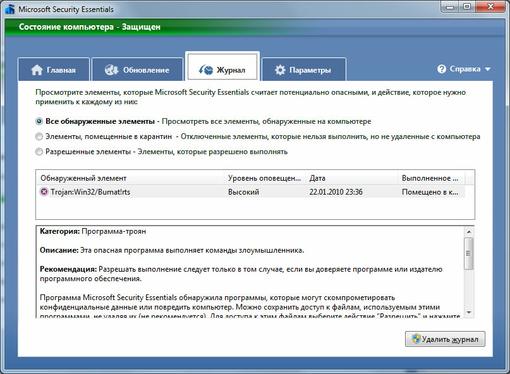Click the details pane scrollbar thumb
510x374 pixels.
click(x=469, y=253)
